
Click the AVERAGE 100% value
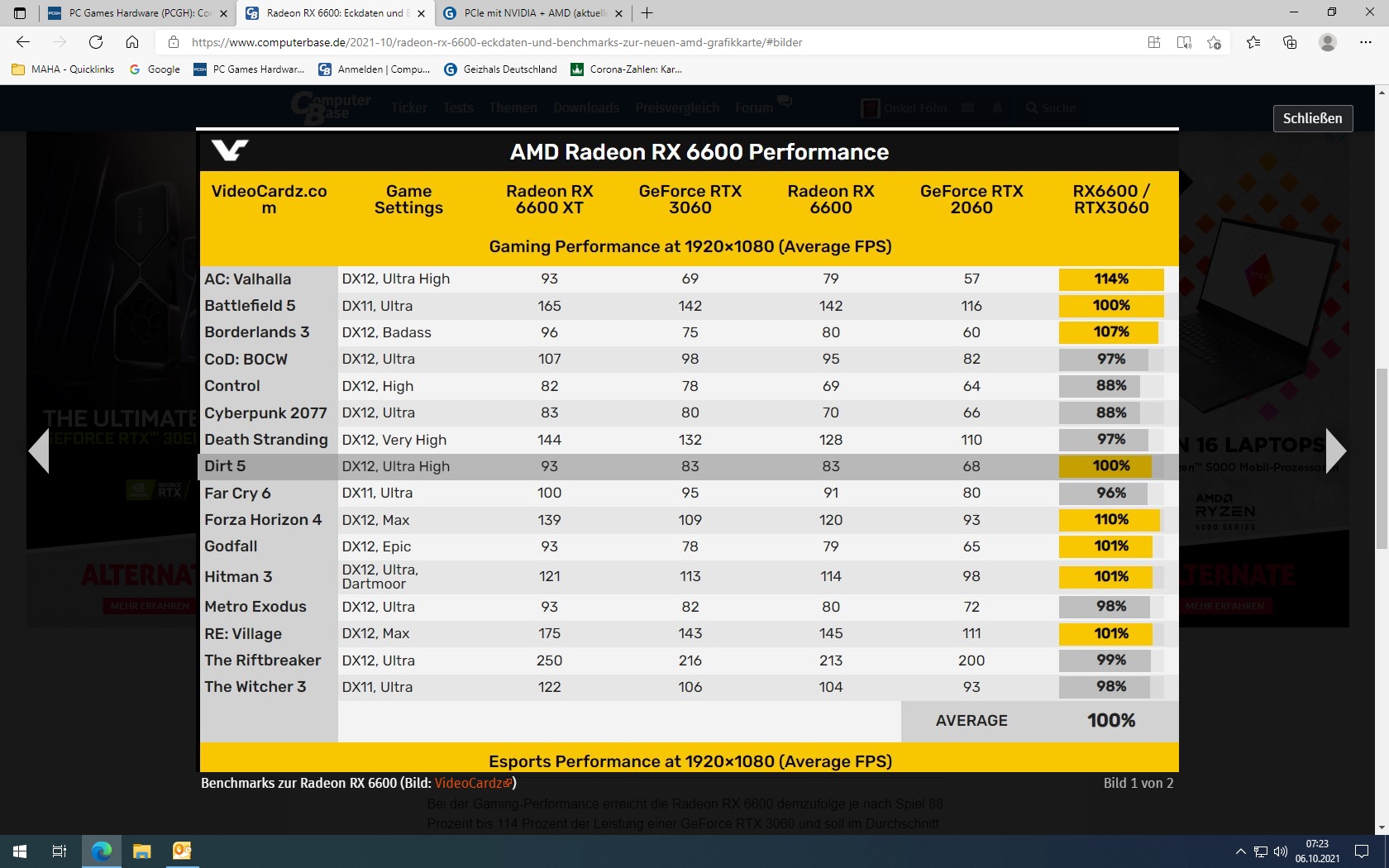click(1111, 720)
